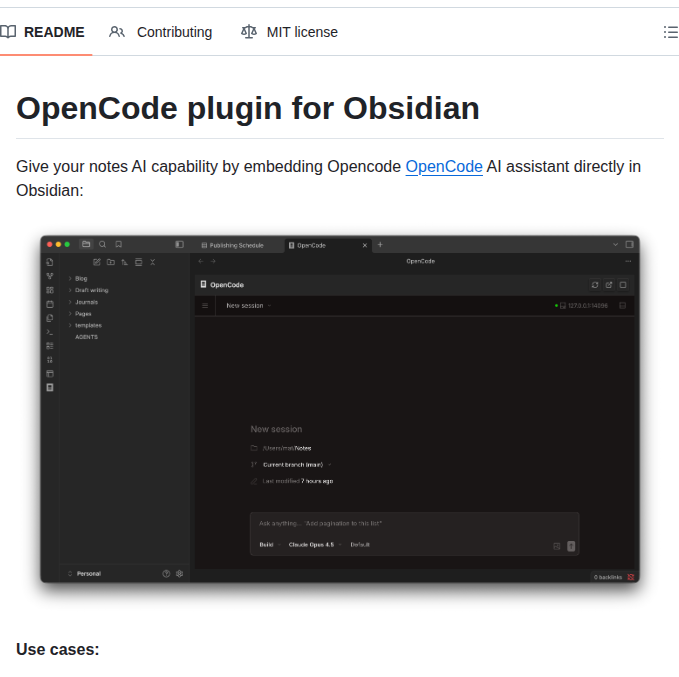Click the calendar daily-note ribbon icon in Obsidian screenshot

(x=50, y=304)
